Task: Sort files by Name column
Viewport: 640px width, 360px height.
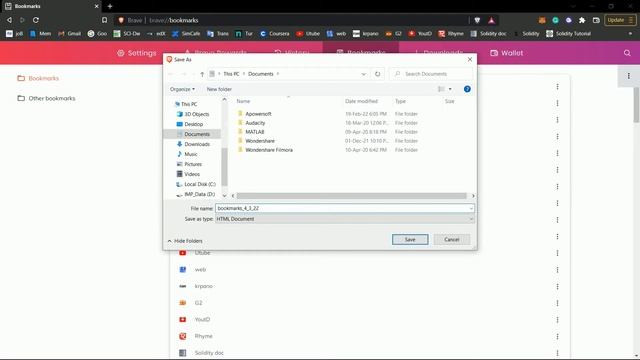Action: [x=243, y=101]
